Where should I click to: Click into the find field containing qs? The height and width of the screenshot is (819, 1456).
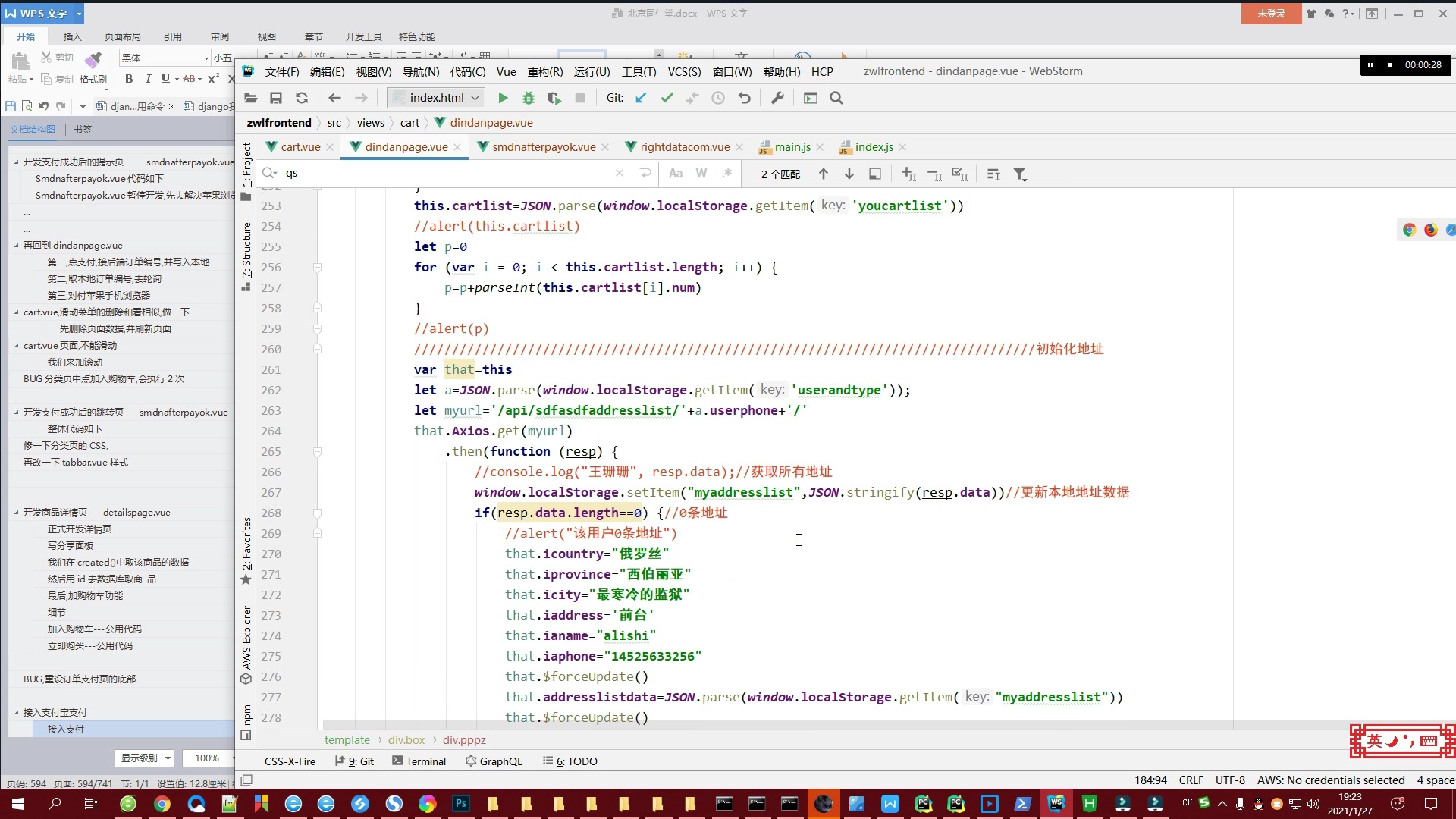[447, 174]
